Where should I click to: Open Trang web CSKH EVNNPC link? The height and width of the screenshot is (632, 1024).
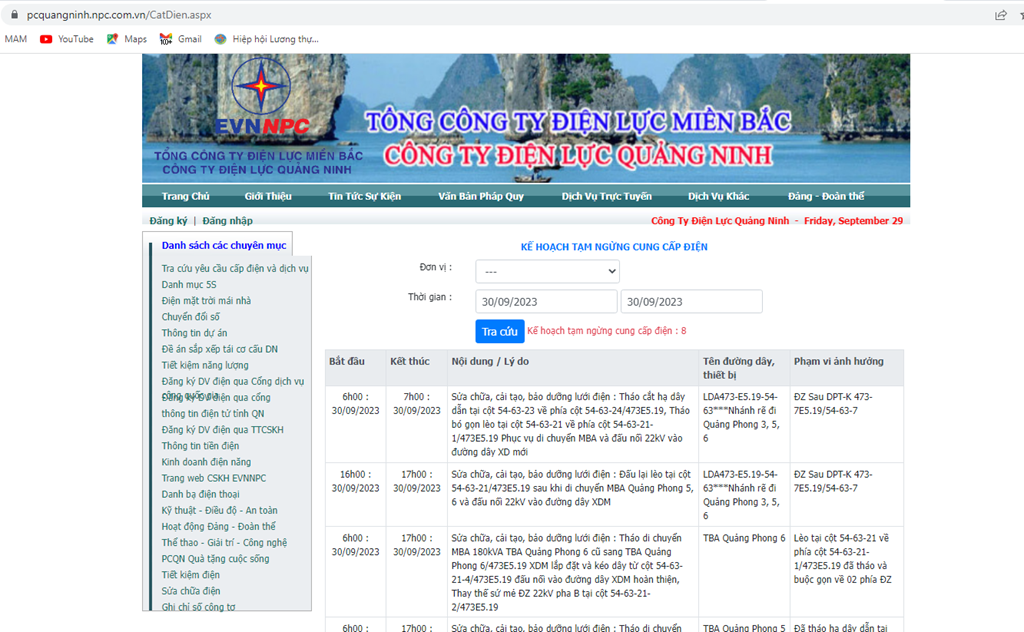click(x=214, y=478)
